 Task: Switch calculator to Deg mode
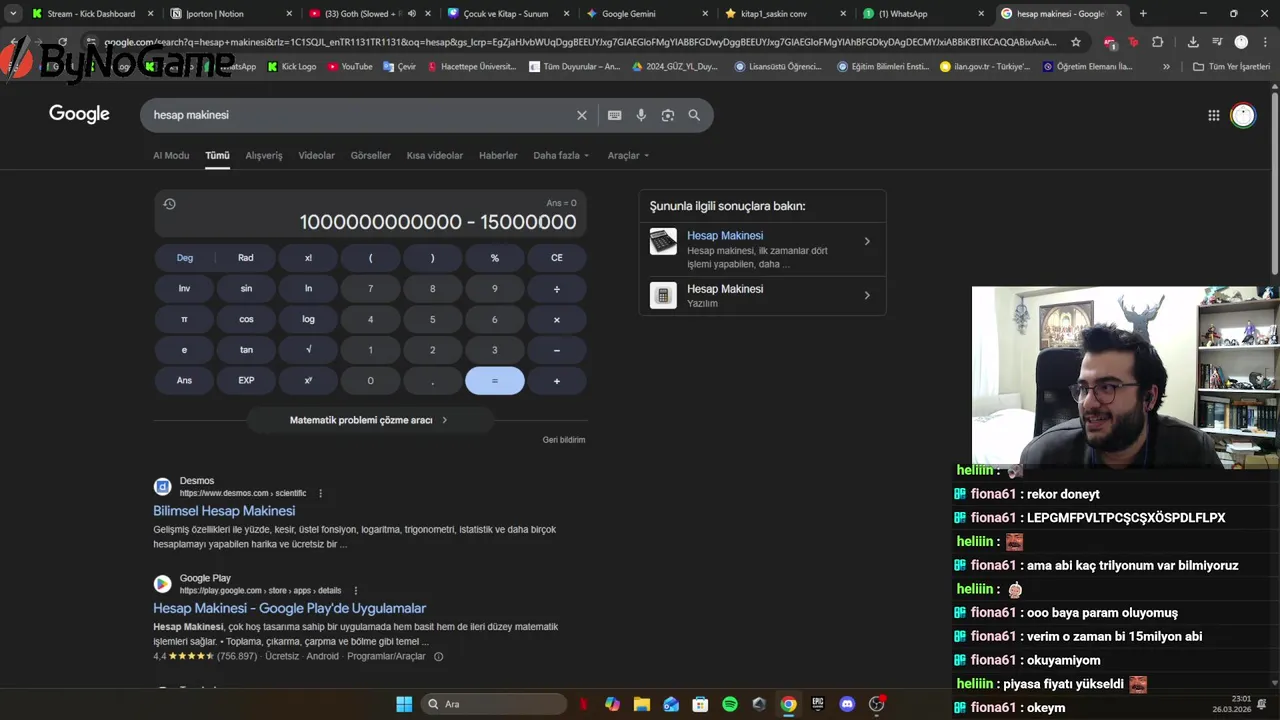click(x=185, y=258)
